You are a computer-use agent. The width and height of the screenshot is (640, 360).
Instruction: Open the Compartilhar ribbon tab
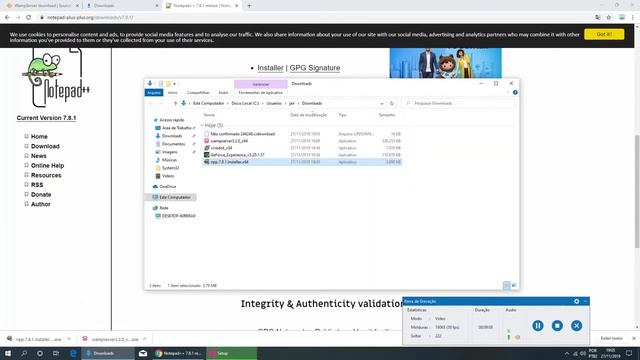tap(198, 93)
